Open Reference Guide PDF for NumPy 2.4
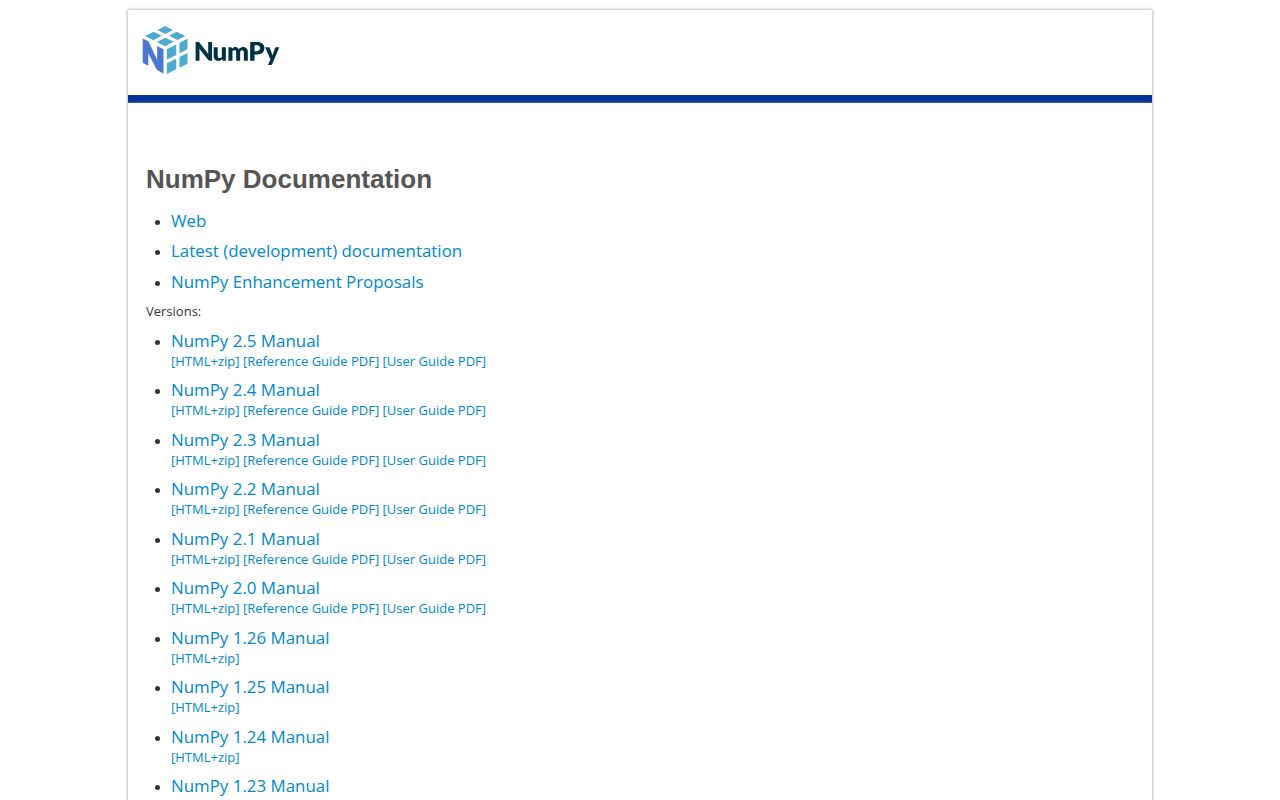 [311, 410]
